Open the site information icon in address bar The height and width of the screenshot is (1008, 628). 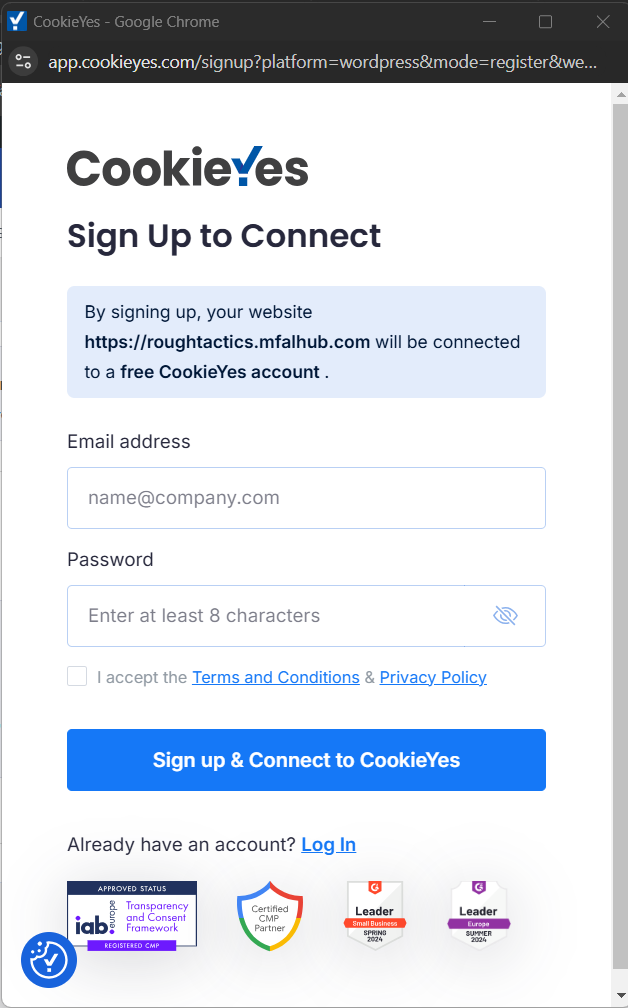tap(24, 62)
